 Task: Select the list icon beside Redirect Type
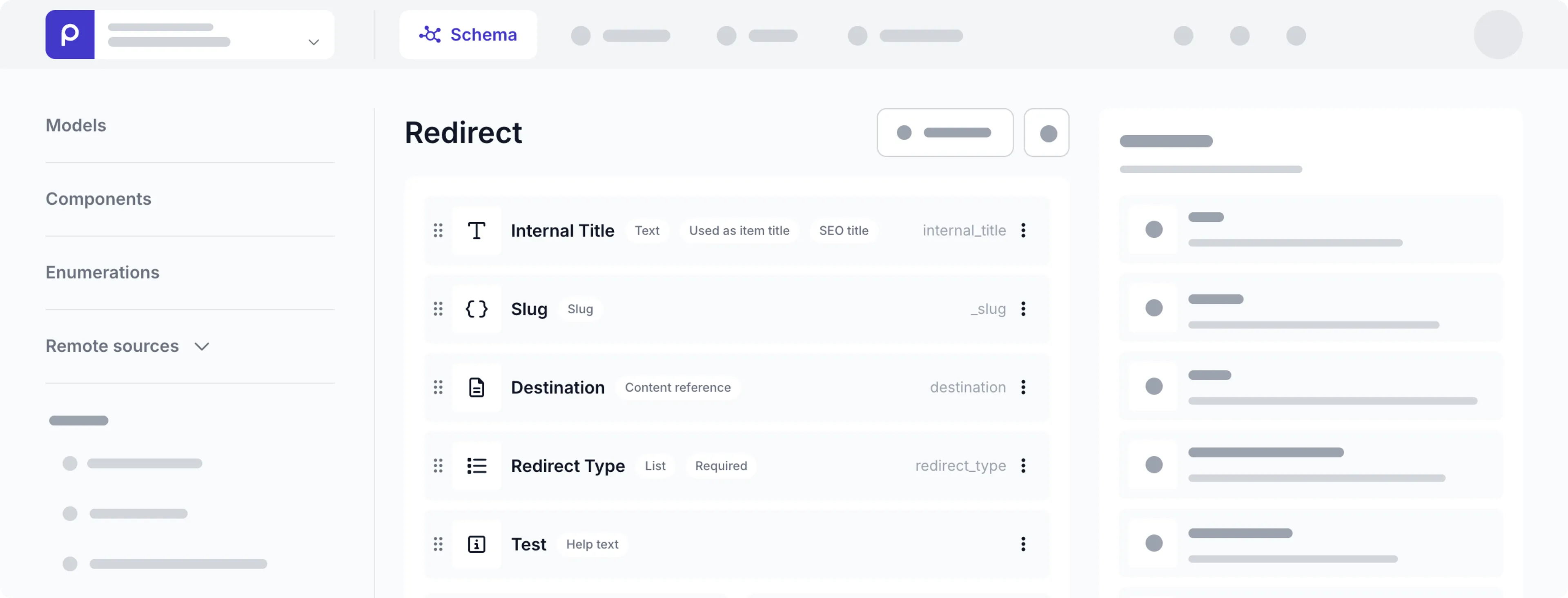(x=477, y=466)
